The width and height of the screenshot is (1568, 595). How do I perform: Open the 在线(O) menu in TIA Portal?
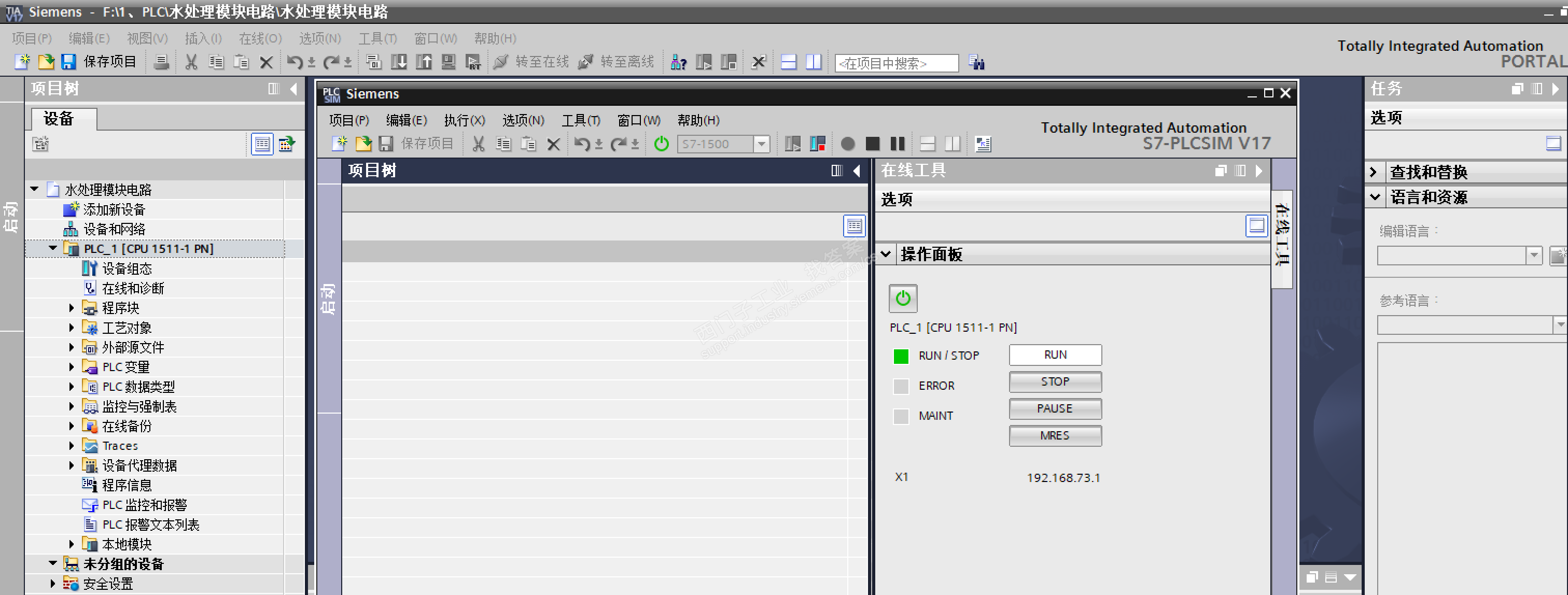coord(260,38)
